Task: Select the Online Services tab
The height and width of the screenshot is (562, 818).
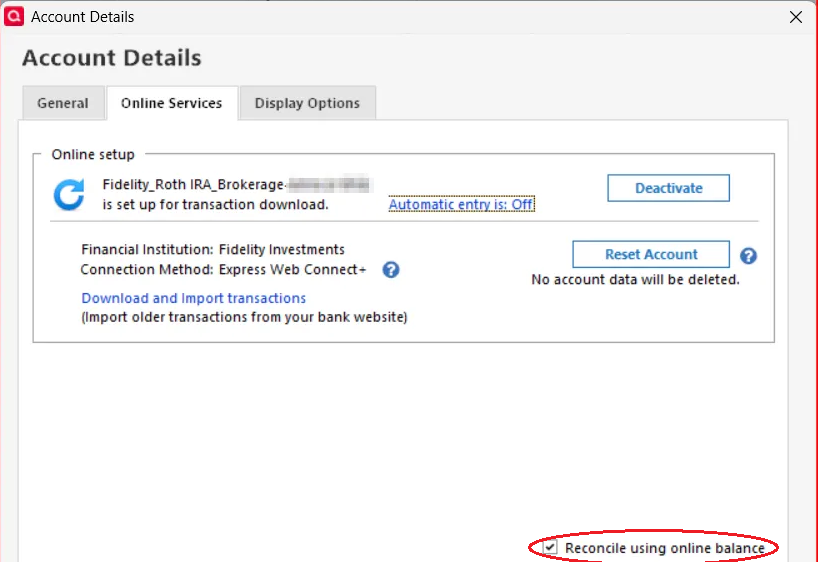Action: coord(172,103)
